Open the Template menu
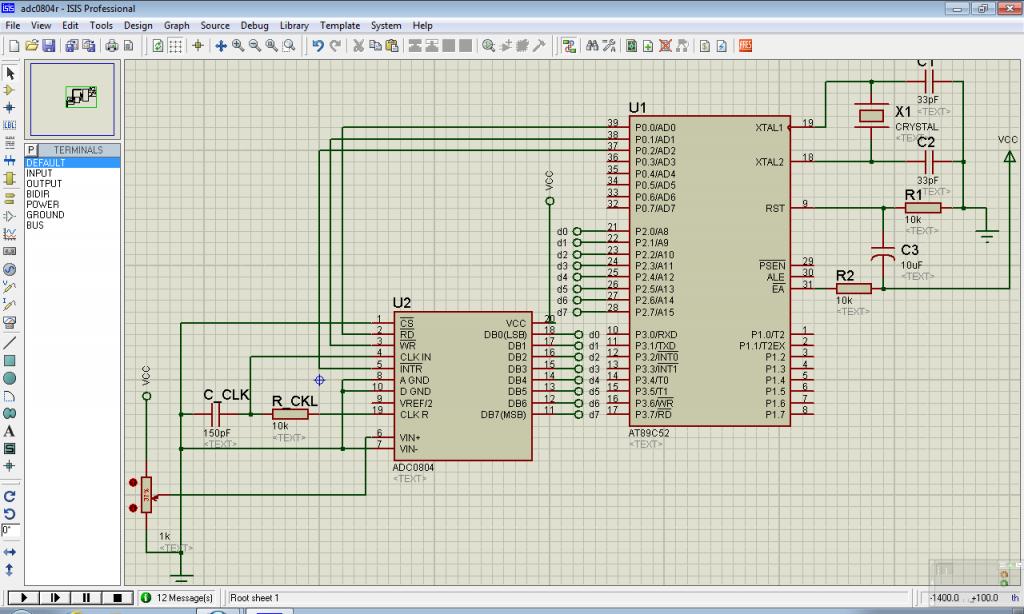The height and width of the screenshot is (614, 1024). [340, 25]
